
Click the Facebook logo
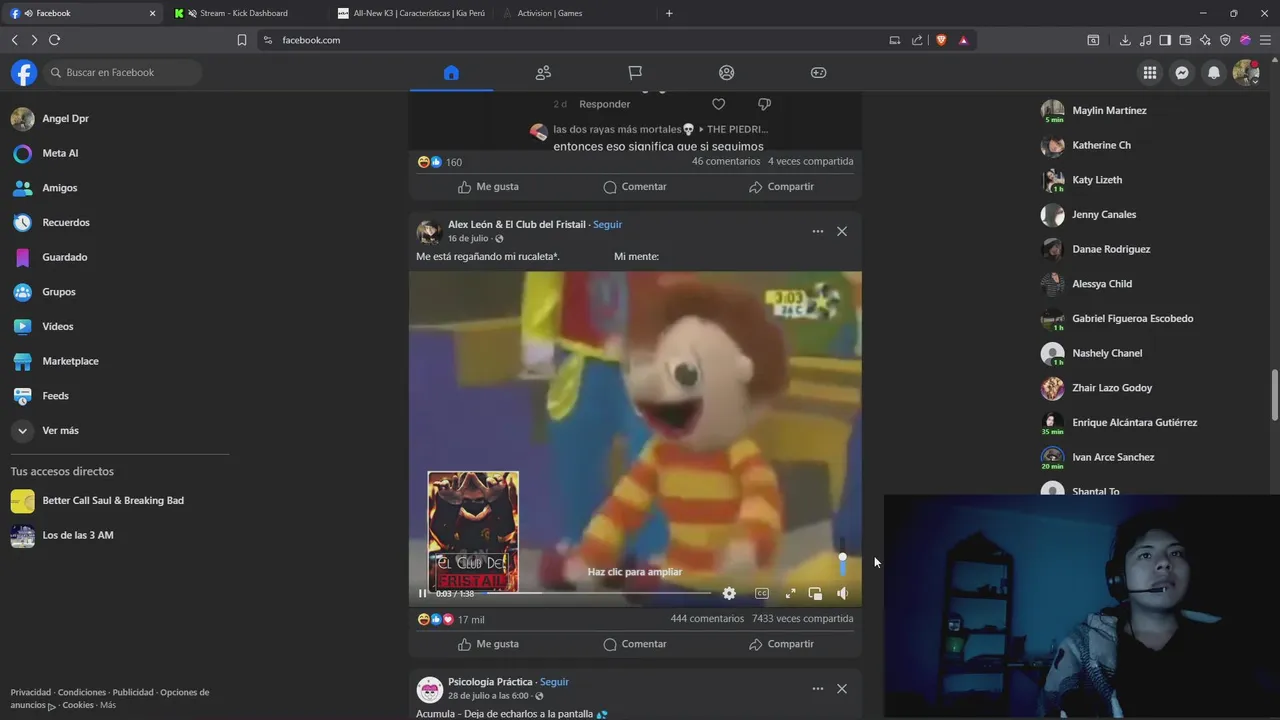pos(24,72)
